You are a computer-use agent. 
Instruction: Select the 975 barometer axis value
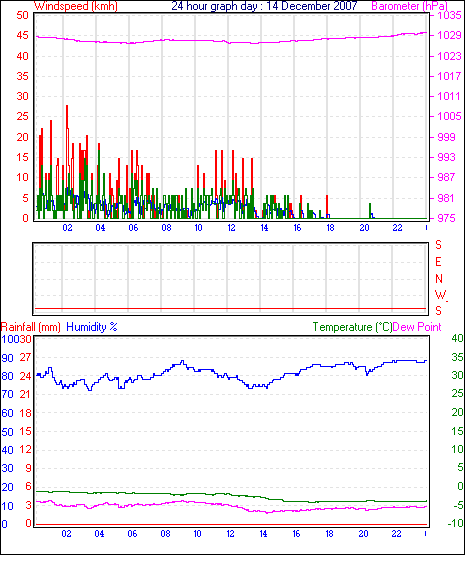coord(446,218)
